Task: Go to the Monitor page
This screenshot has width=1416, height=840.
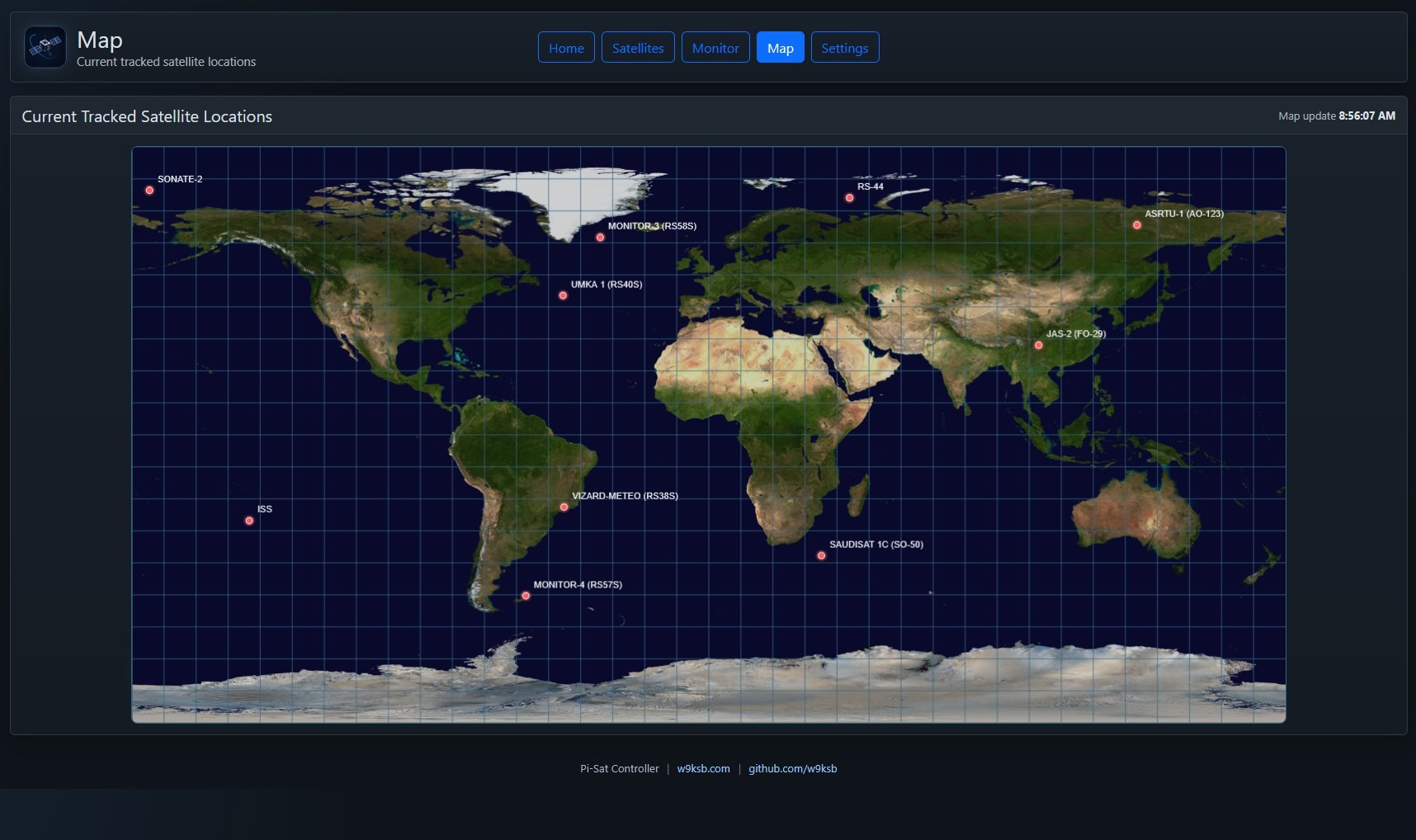Action: click(x=715, y=47)
